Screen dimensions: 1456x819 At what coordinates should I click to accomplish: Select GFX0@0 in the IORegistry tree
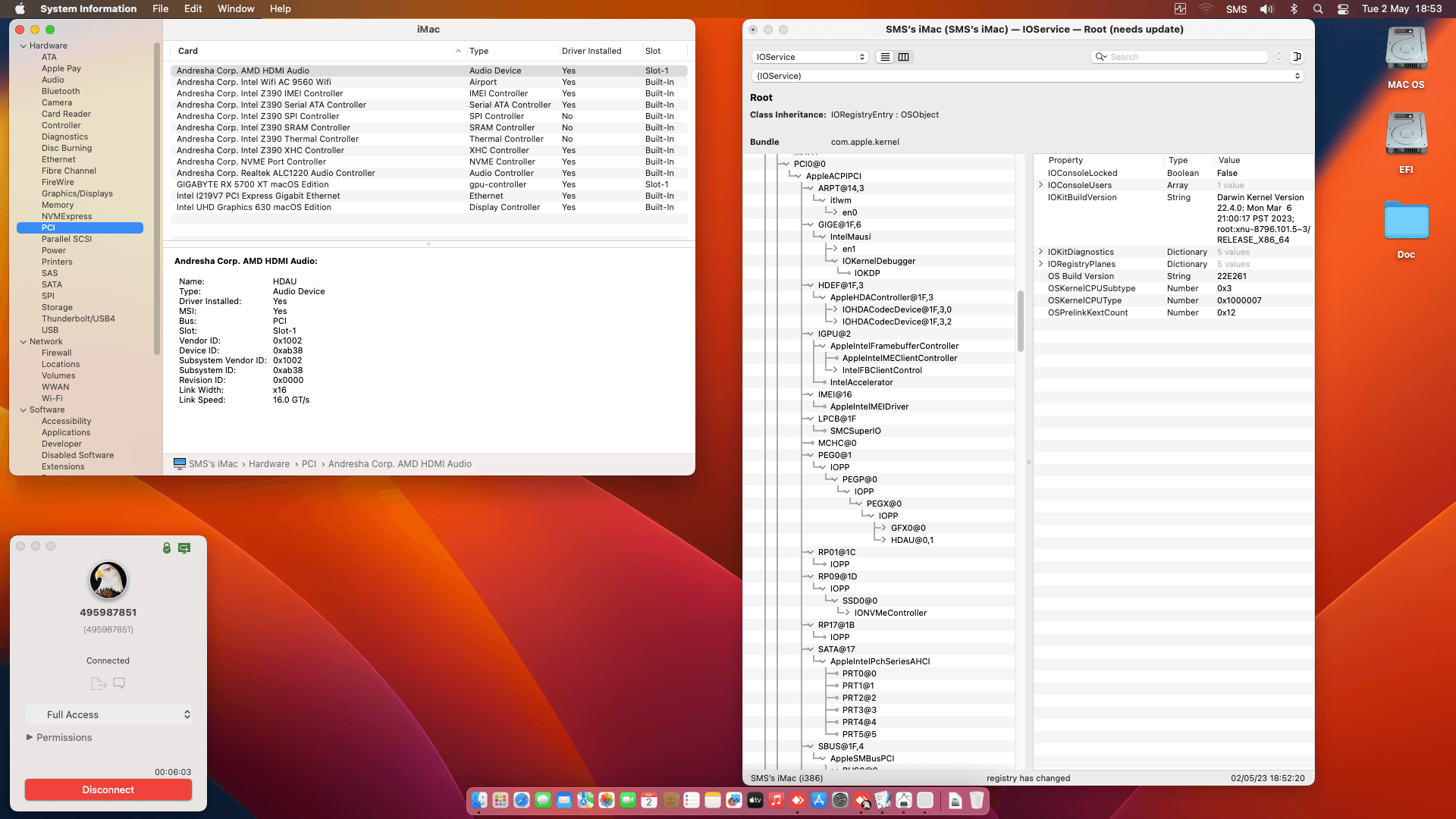click(908, 528)
